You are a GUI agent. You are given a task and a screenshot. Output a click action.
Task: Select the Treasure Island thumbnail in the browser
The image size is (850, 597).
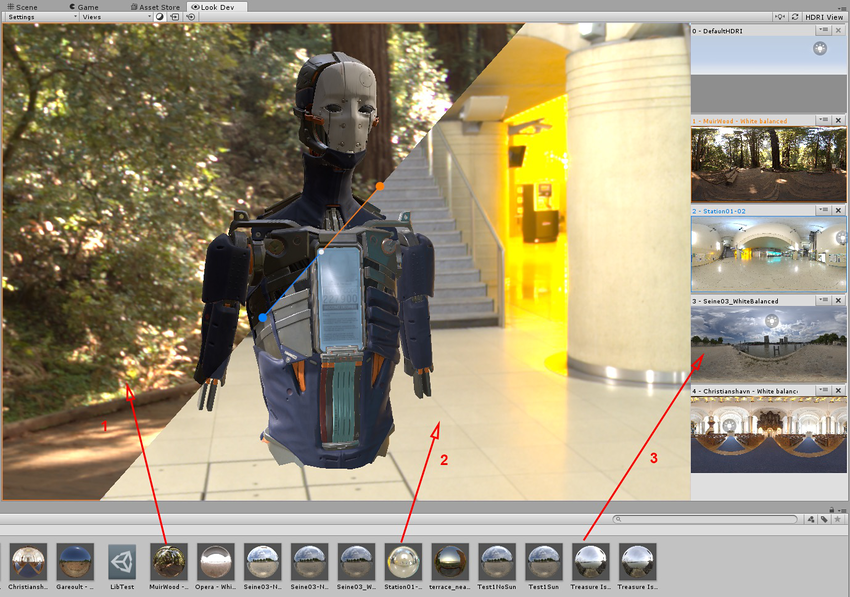coord(591,562)
